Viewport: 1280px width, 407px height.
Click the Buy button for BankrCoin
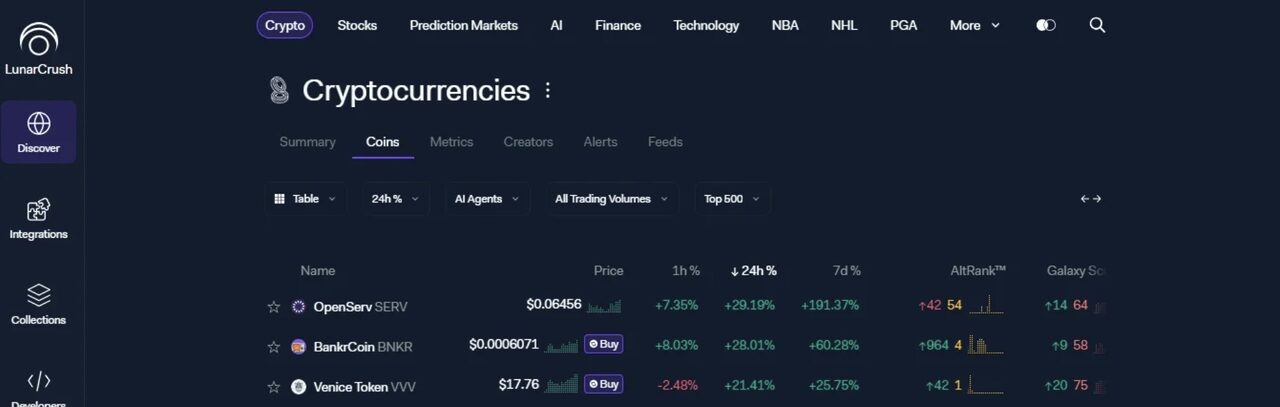[x=604, y=344]
